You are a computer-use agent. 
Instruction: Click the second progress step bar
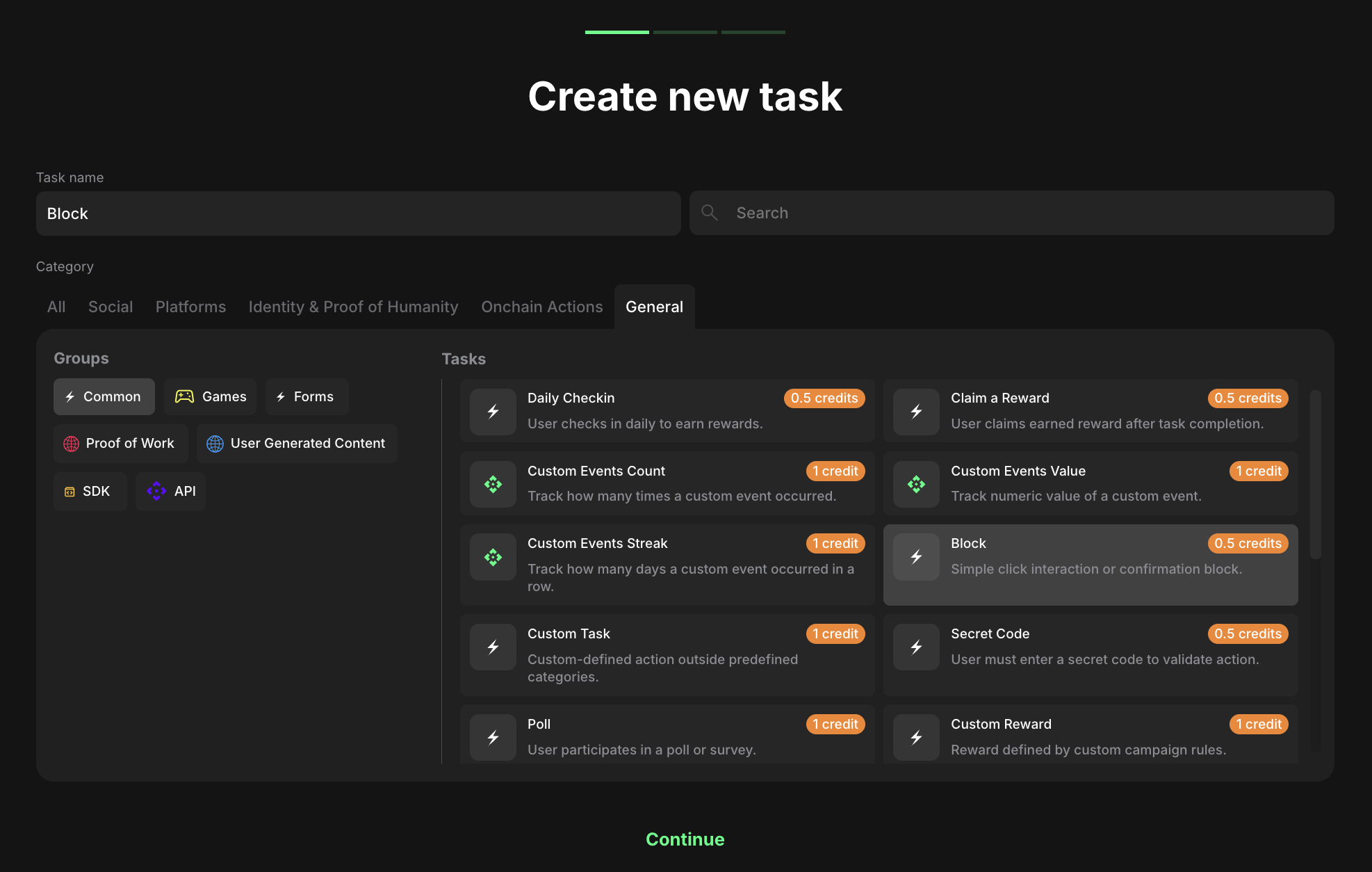[x=685, y=32]
